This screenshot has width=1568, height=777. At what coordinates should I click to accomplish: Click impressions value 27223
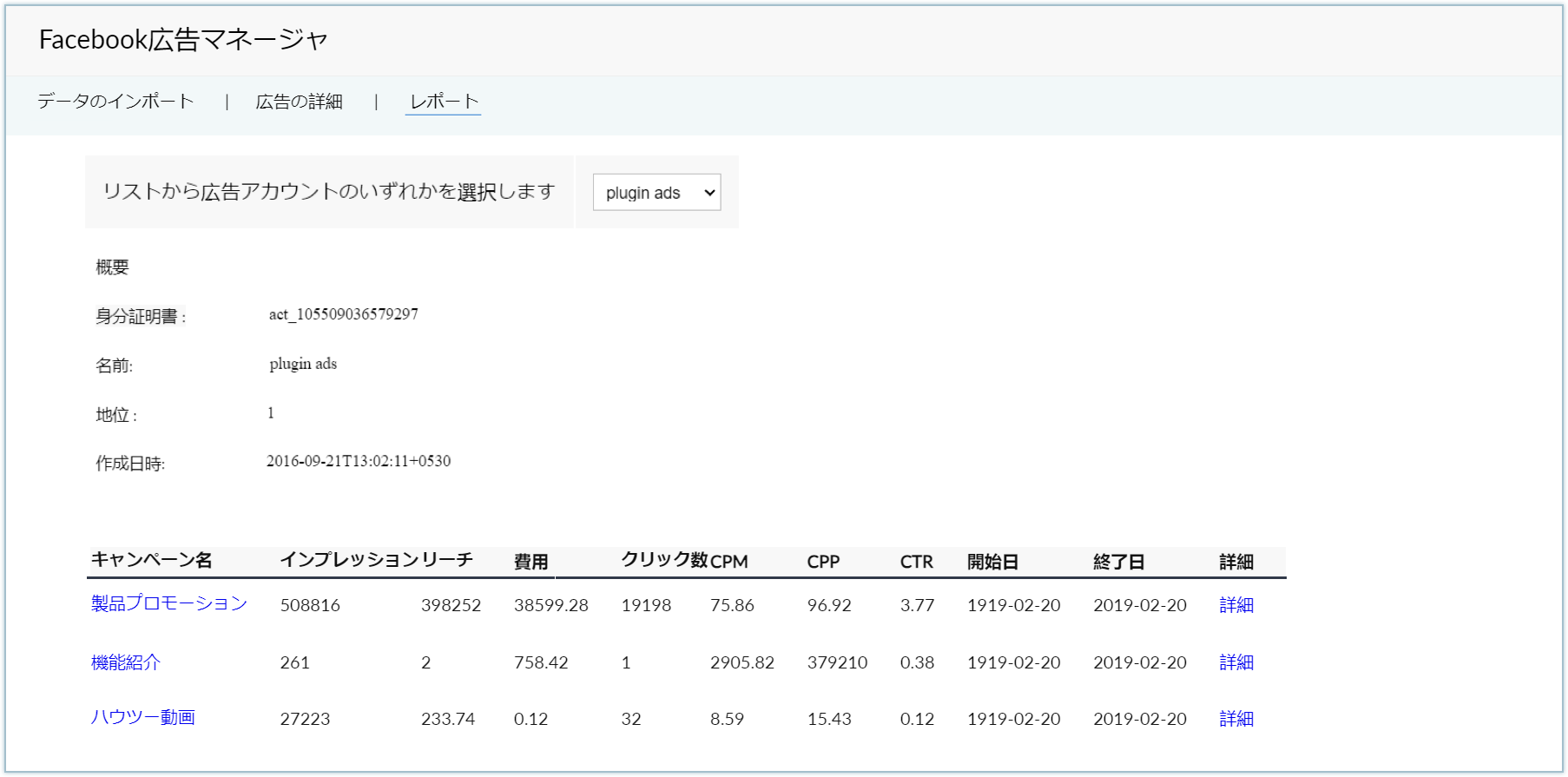click(x=305, y=719)
